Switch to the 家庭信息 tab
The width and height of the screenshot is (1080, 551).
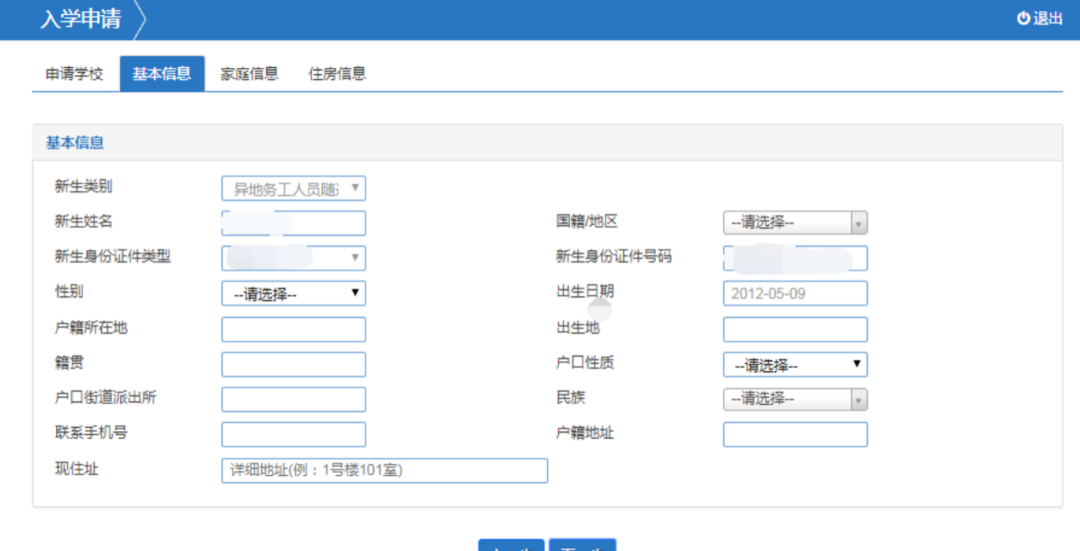(x=249, y=74)
